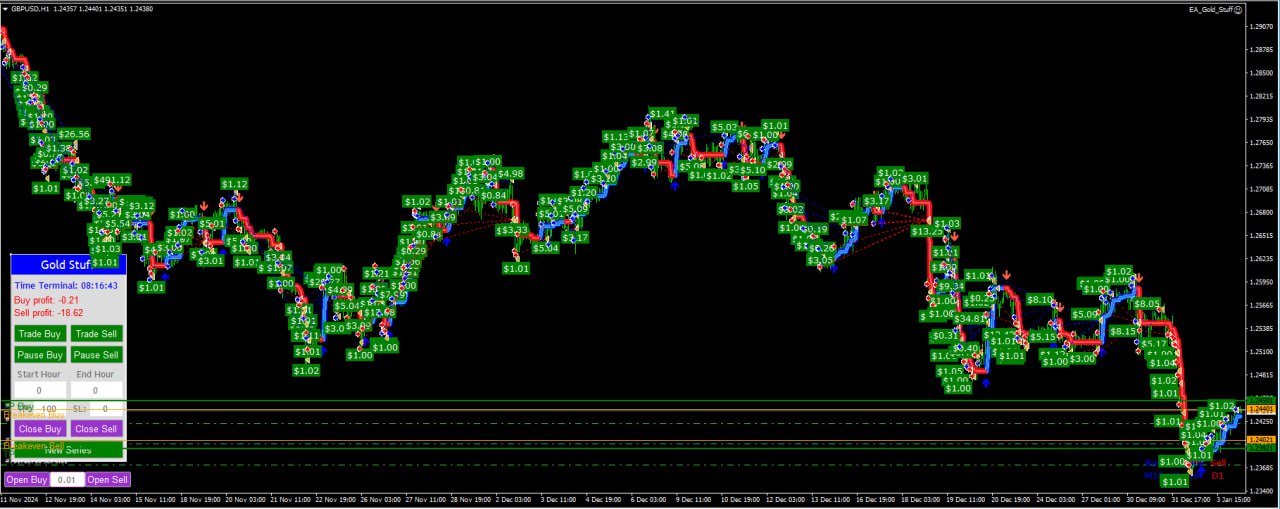The height and width of the screenshot is (509, 1280).
Task: Select the $3.12 profit label
Action: pyautogui.click(x=141, y=206)
